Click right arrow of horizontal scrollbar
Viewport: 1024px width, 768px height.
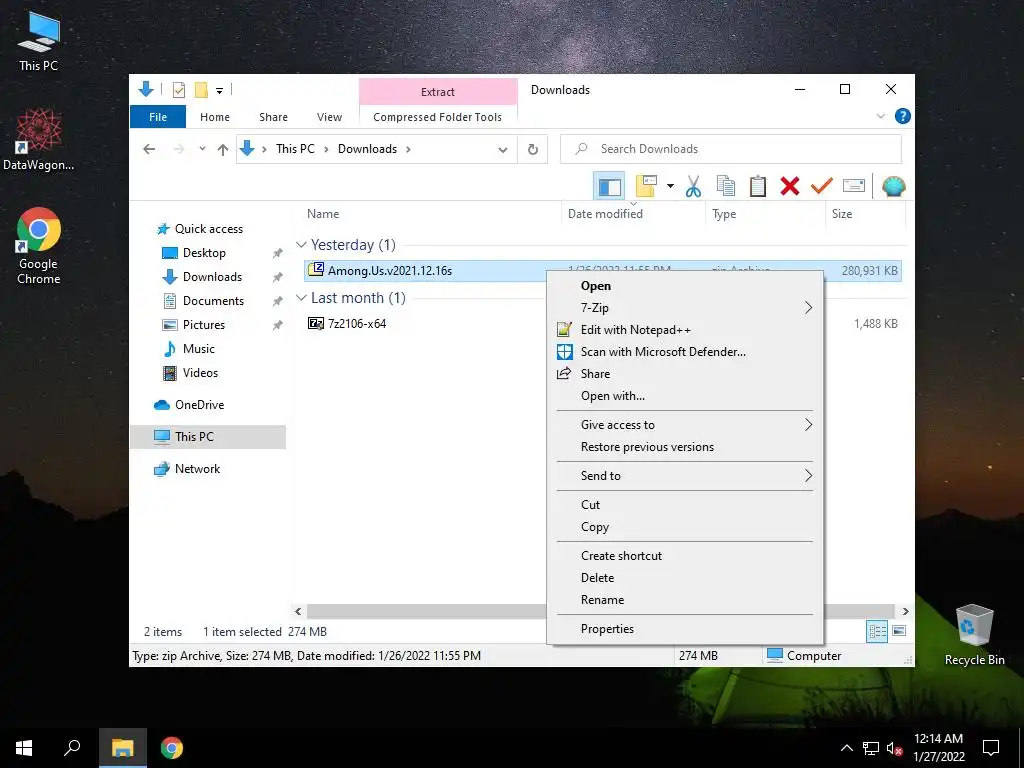click(x=905, y=611)
